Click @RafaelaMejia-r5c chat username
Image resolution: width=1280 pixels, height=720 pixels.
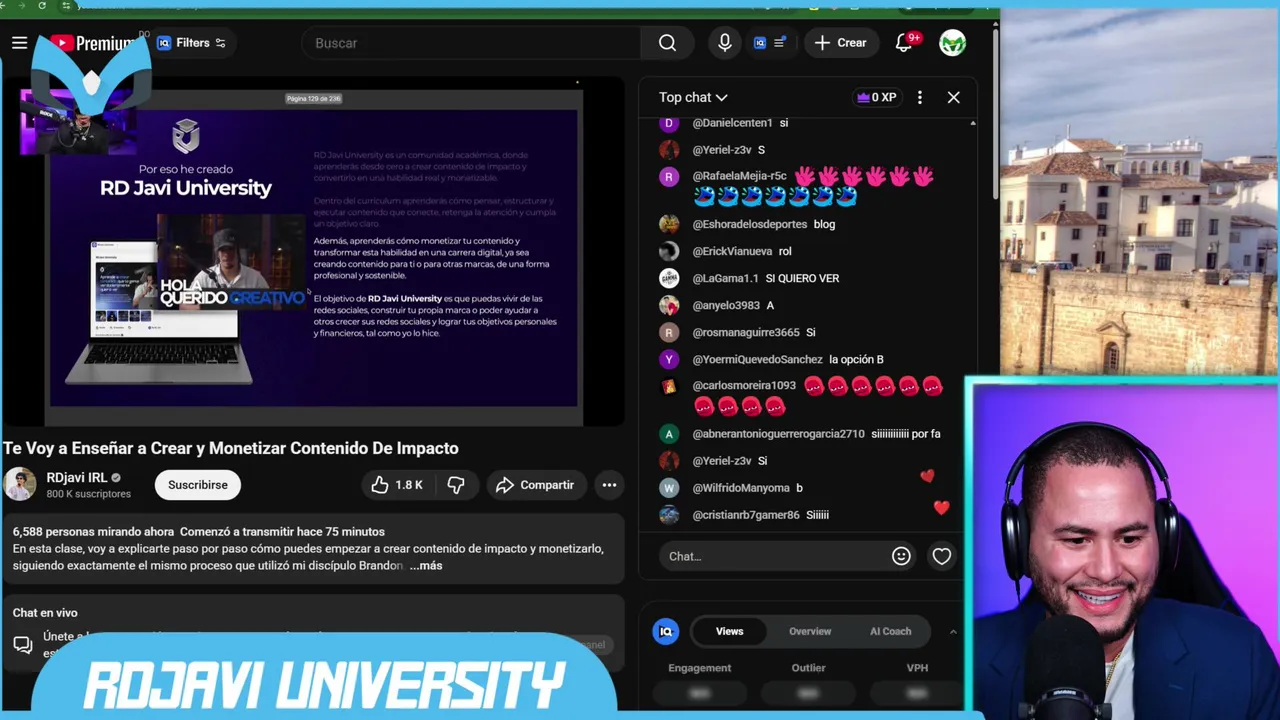pyautogui.click(x=739, y=176)
